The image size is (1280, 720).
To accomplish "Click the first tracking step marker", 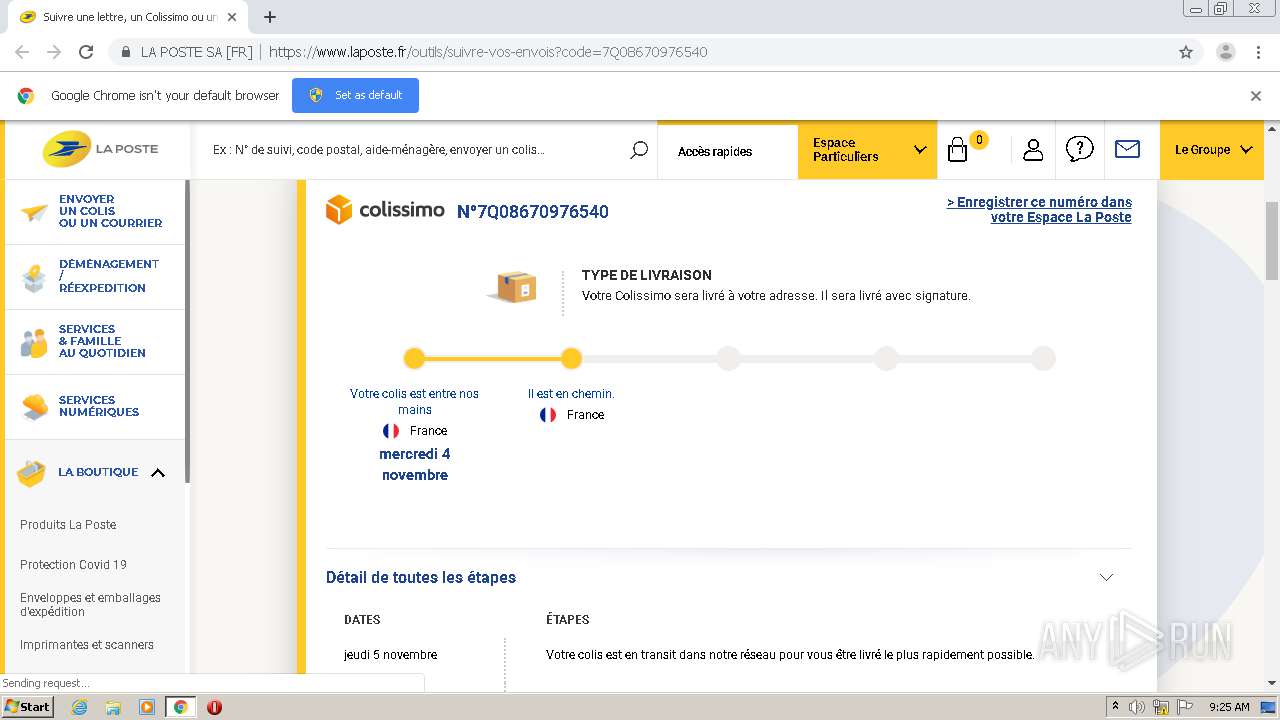I will 414,358.
